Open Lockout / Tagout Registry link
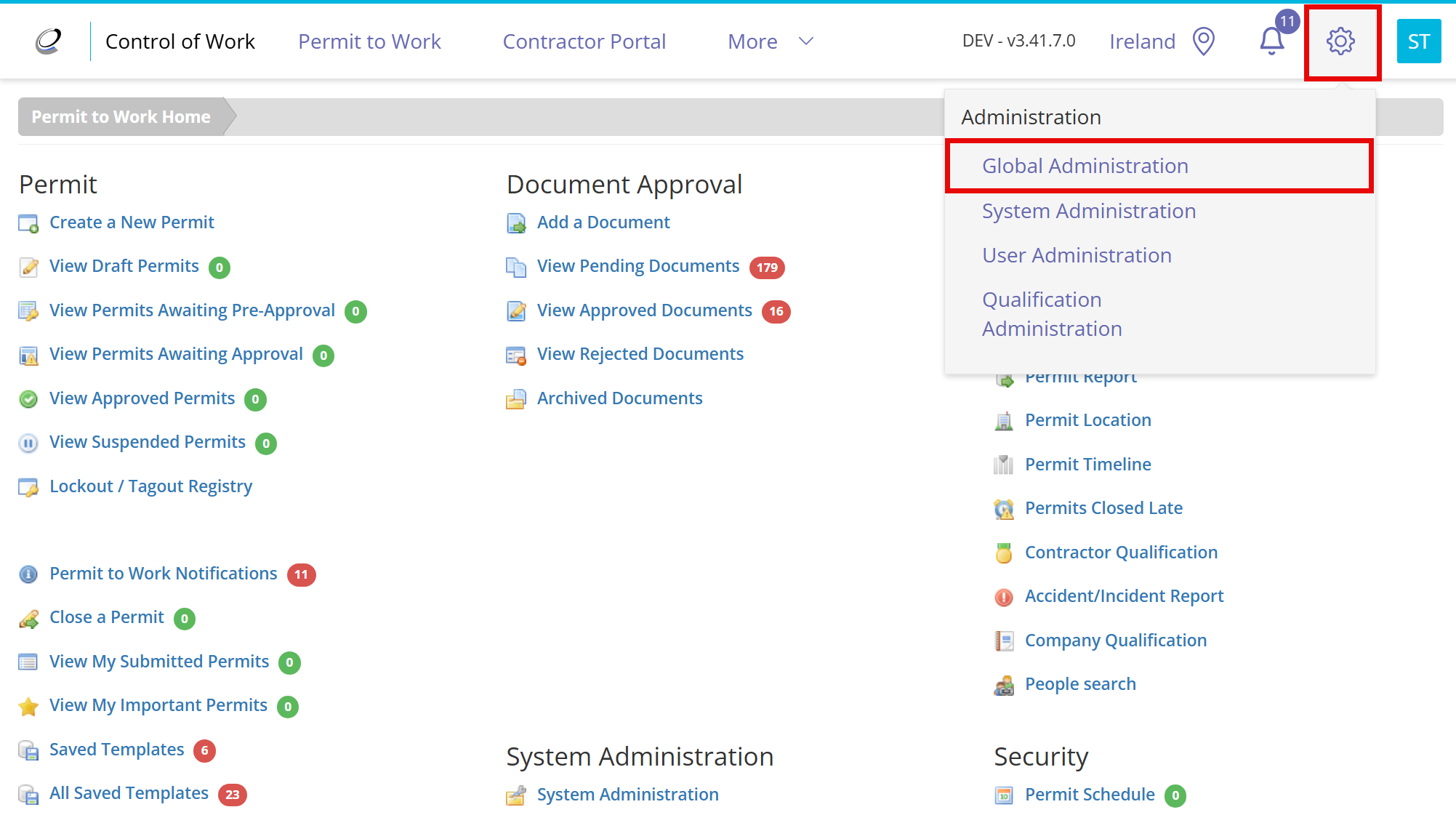 (150, 486)
